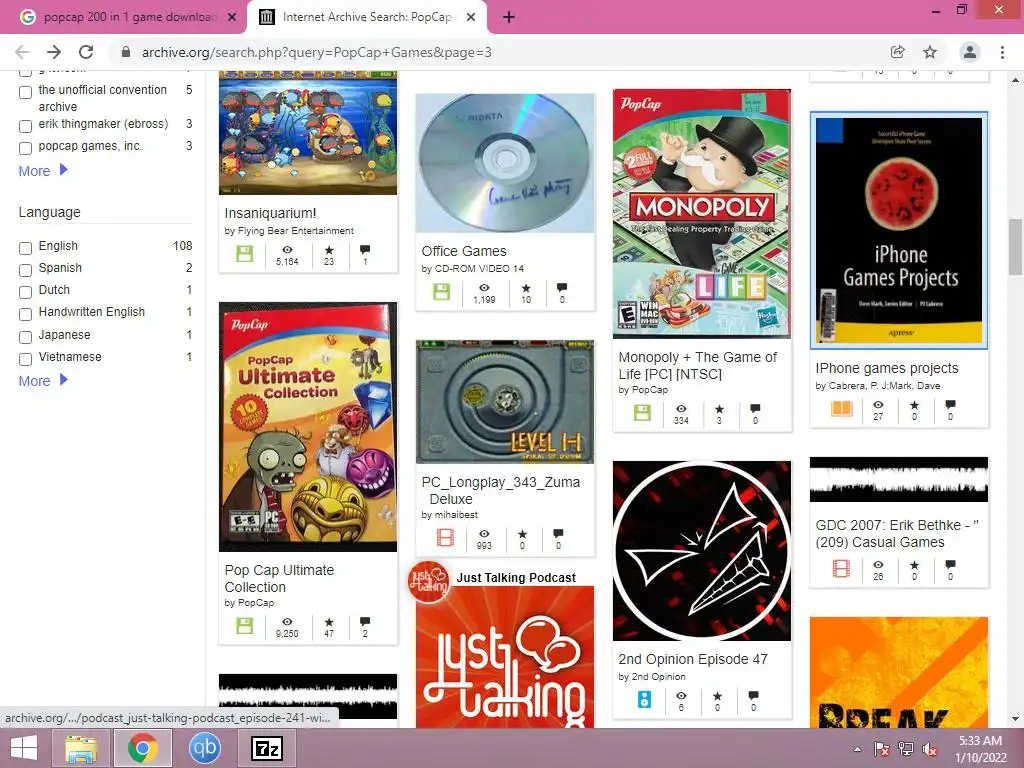
Task: Select the Internet Archive Search tab
Action: pos(366,17)
